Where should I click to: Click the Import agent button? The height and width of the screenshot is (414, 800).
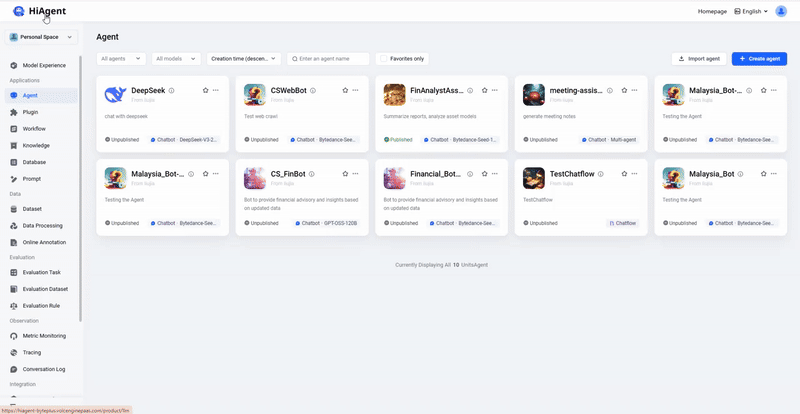(699, 59)
